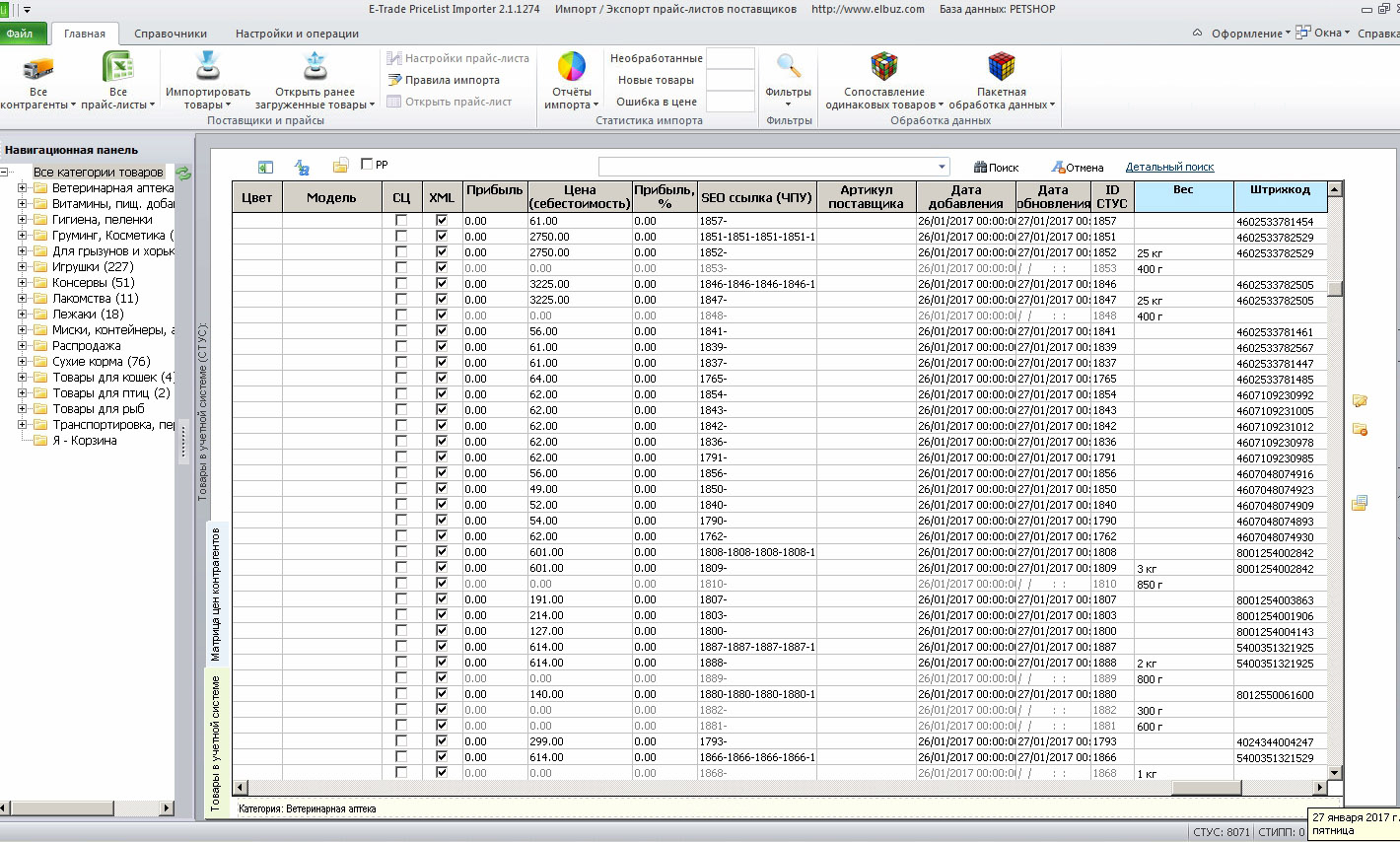Click the top yellow folder icon on the right edge
The width and height of the screenshot is (1400, 842).
tap(1360, 400)
